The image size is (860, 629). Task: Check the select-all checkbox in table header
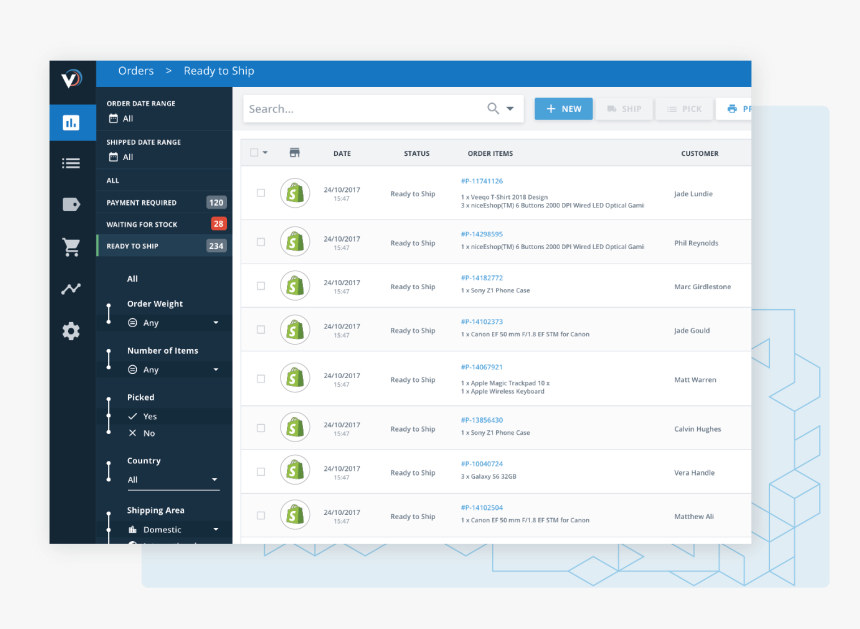(255, 152)
